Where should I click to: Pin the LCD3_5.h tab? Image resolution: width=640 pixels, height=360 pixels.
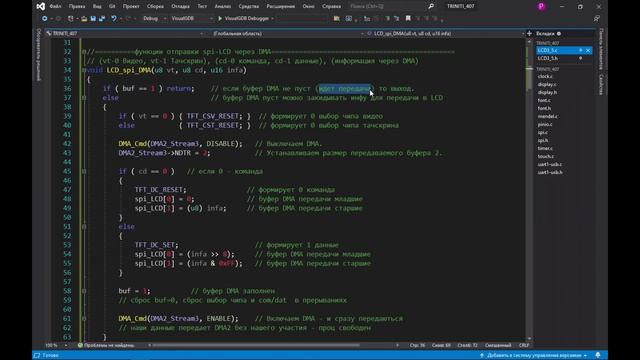coord(580,58)
